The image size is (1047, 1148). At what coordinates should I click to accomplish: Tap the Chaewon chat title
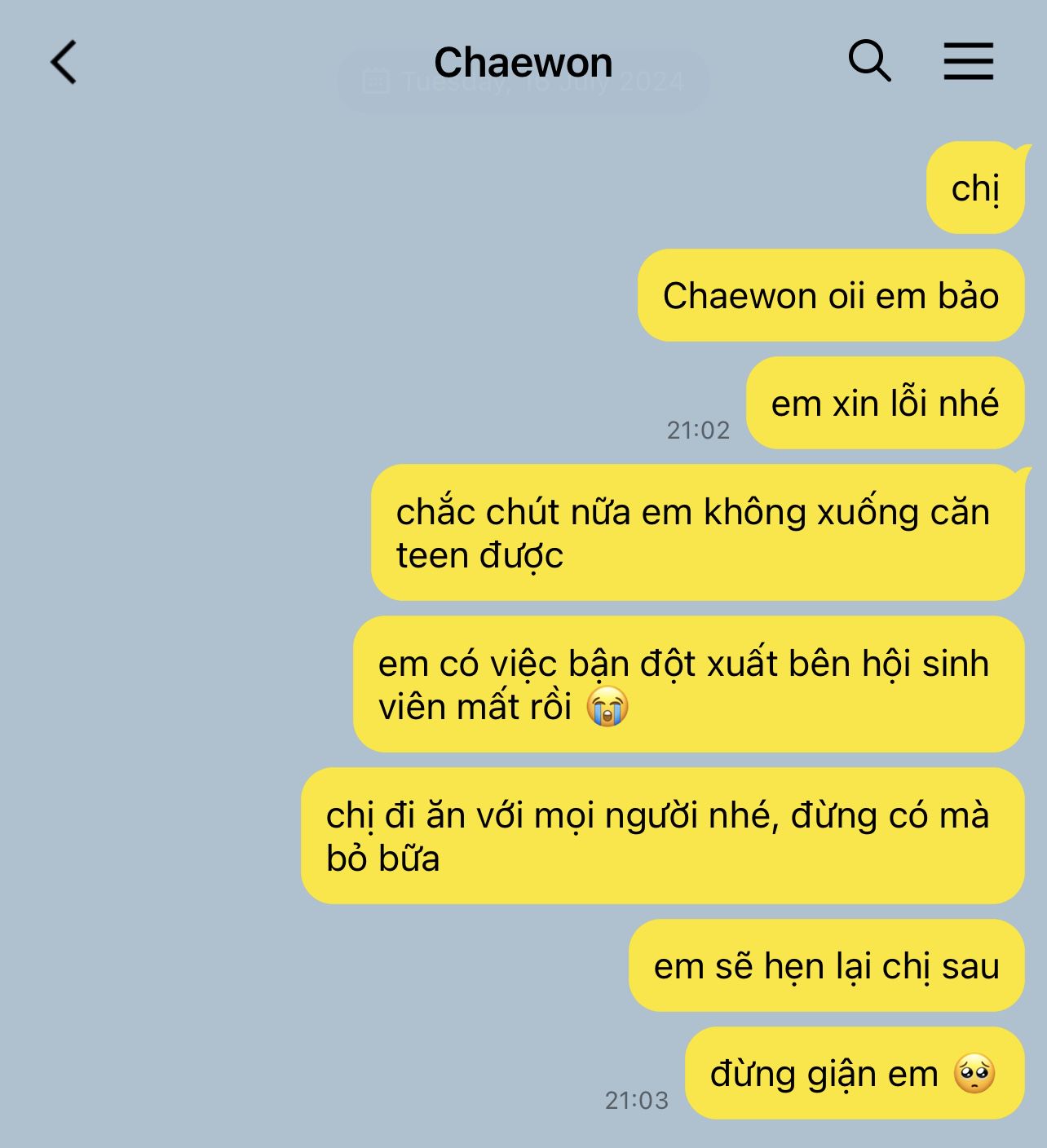click(x=523, y=63)
